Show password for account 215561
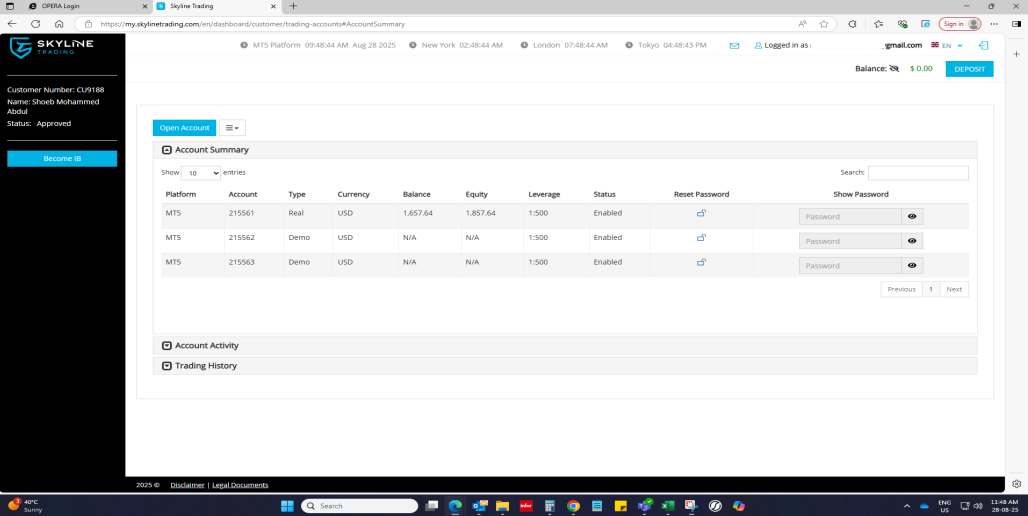Viewport: 1028px width, 516px height. 912,216
